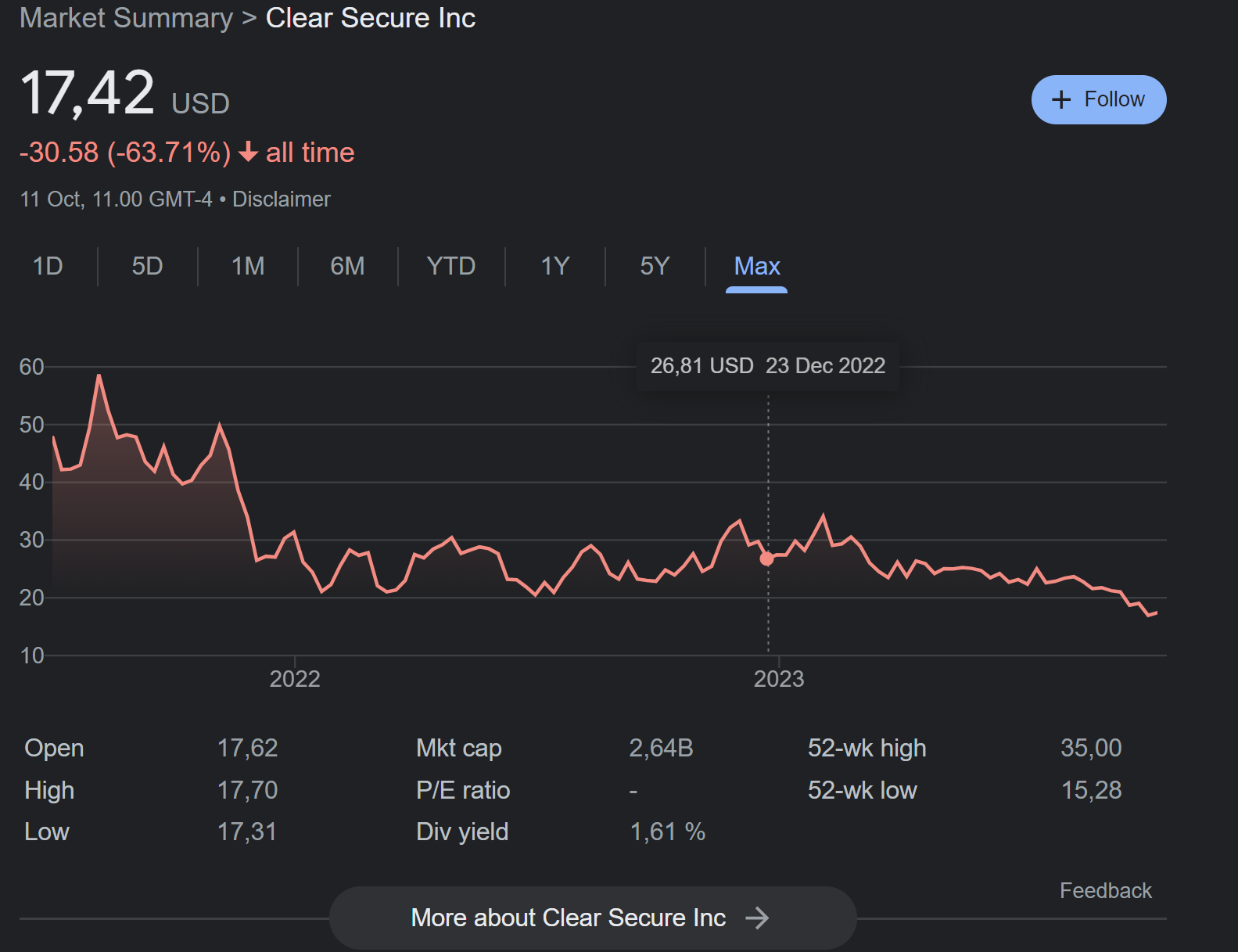This screenshot has height=952, width=1238.
Task: Click the Clear Secure Inc title
Action: [x=371, y=18]
